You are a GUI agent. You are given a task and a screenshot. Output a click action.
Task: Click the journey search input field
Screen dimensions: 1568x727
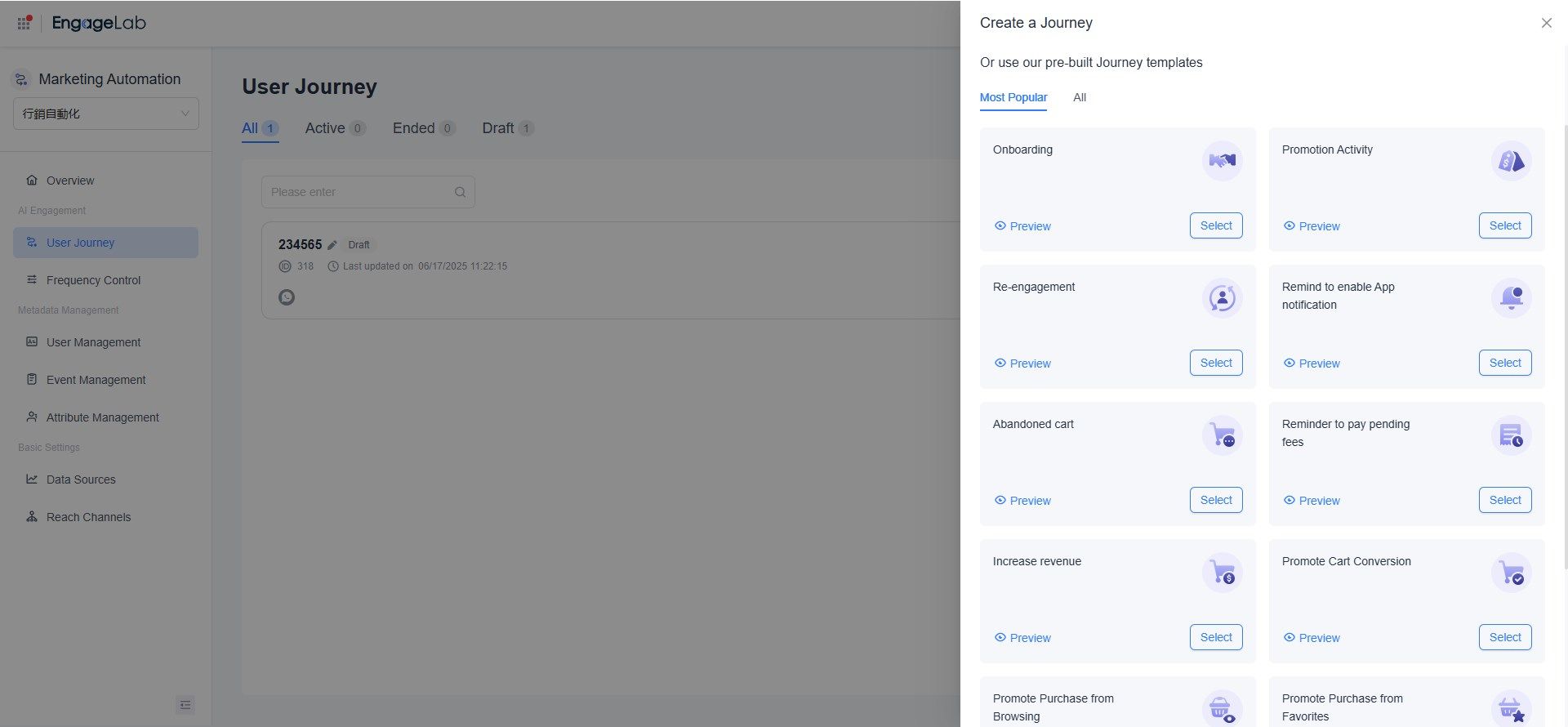pyautogui.click(x=368, y=192)
